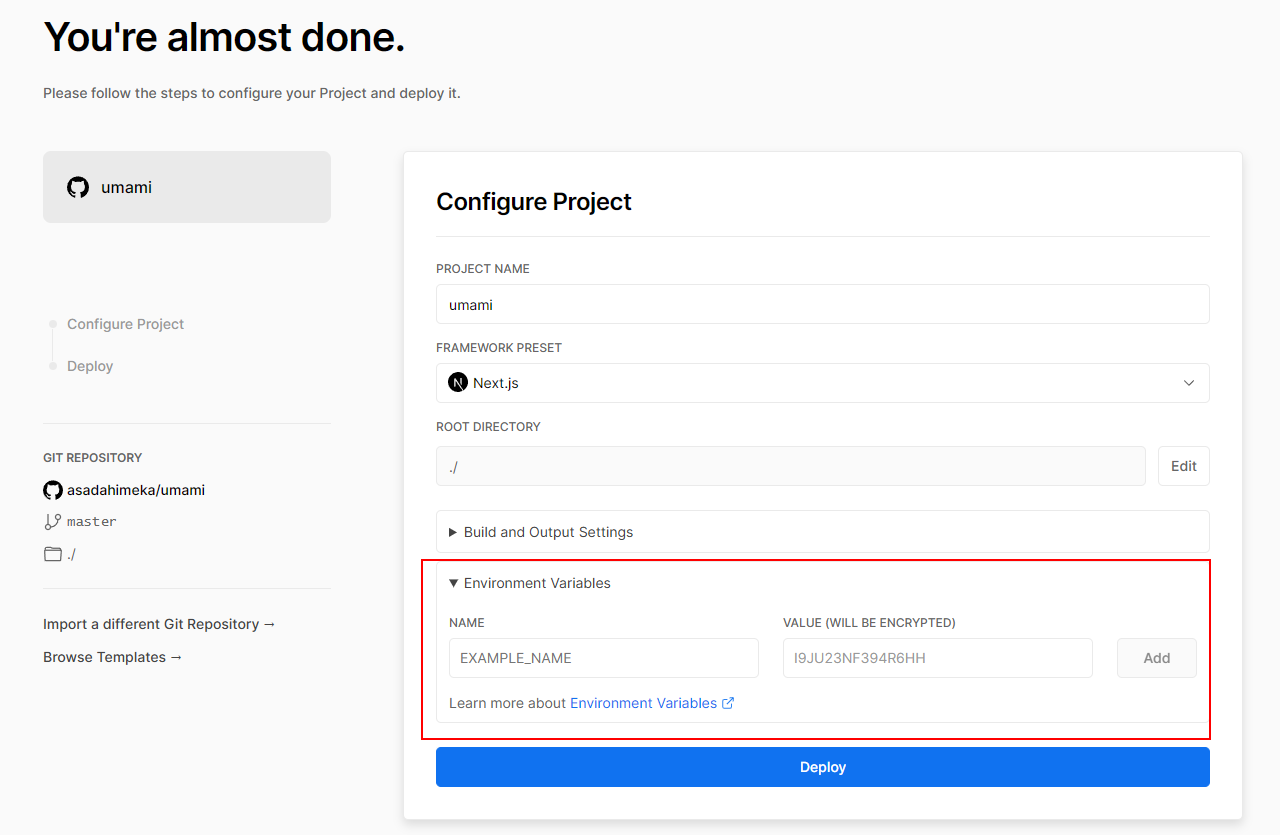Click the asadahimeka/umami repository name

pyautogui.click(x=136, y=490)
